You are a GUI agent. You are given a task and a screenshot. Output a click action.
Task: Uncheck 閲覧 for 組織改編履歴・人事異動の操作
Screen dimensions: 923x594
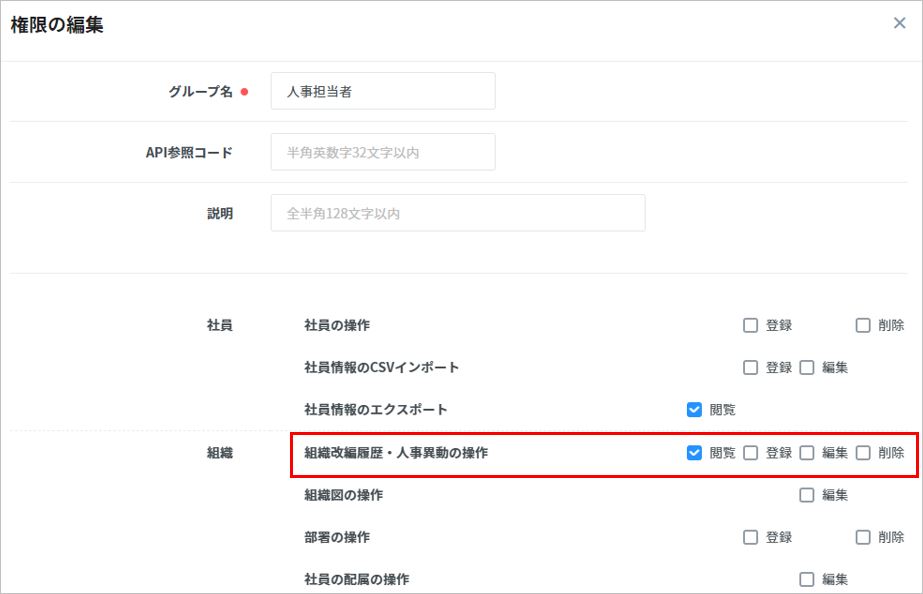[695, 453]
